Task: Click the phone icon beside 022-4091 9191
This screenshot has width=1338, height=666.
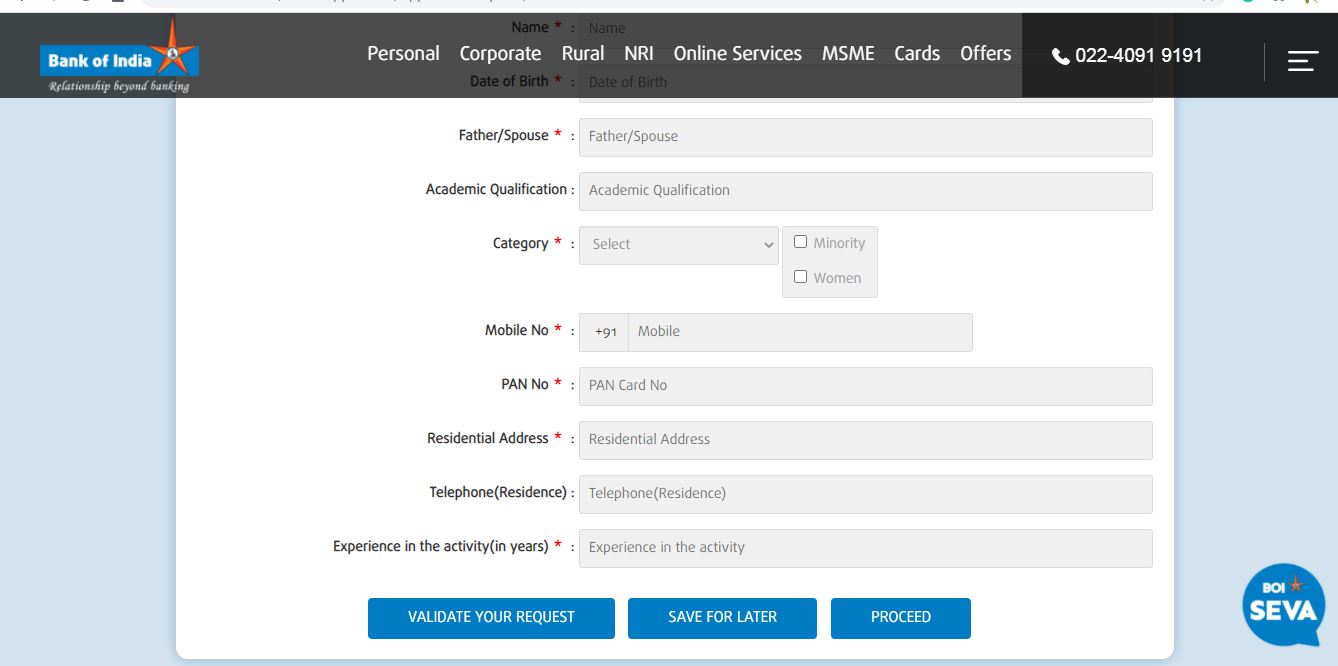Action: point(1061,56)
